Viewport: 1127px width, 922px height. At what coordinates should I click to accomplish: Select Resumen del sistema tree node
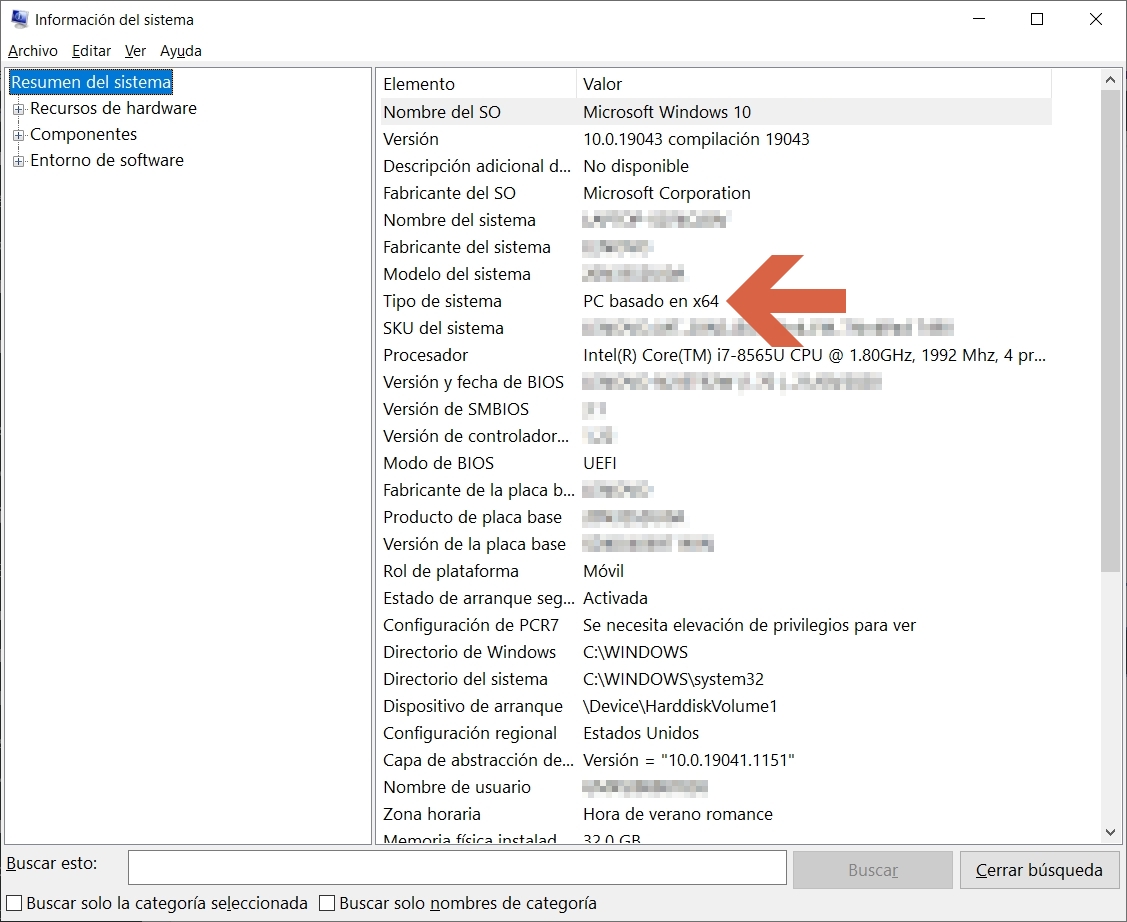coord(91,82)
